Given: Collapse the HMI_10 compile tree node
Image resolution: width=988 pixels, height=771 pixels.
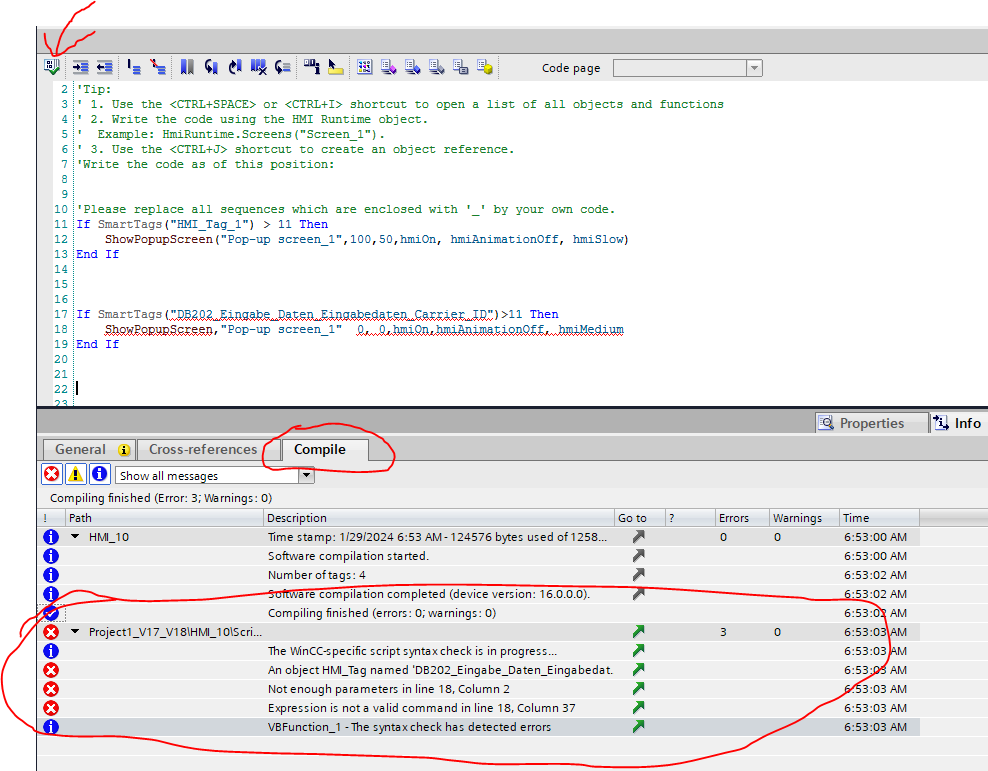Looking at the screenshot, I should pos(76,537).
